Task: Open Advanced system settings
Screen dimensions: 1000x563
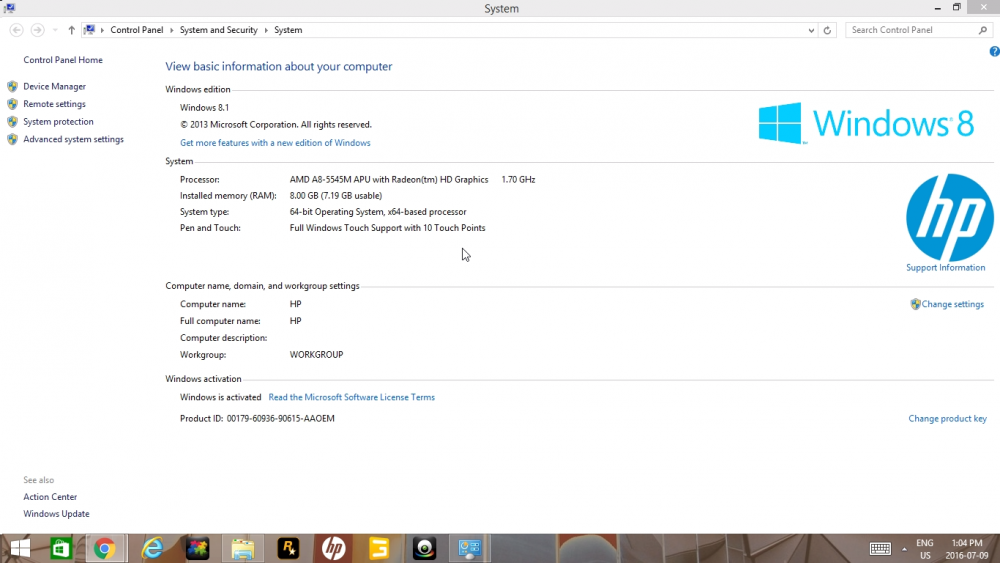Action: (x=73, y=139)
